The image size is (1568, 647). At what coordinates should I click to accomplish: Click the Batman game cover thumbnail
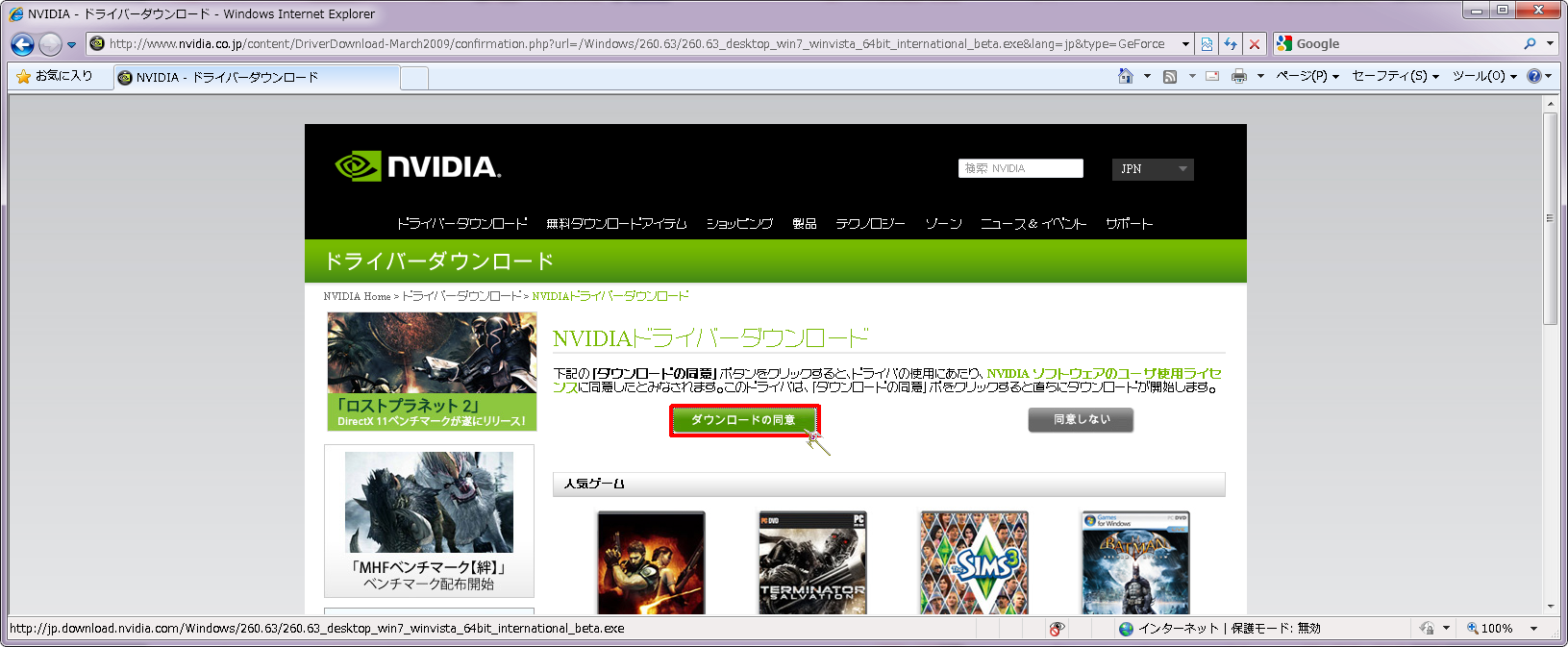1135,562
